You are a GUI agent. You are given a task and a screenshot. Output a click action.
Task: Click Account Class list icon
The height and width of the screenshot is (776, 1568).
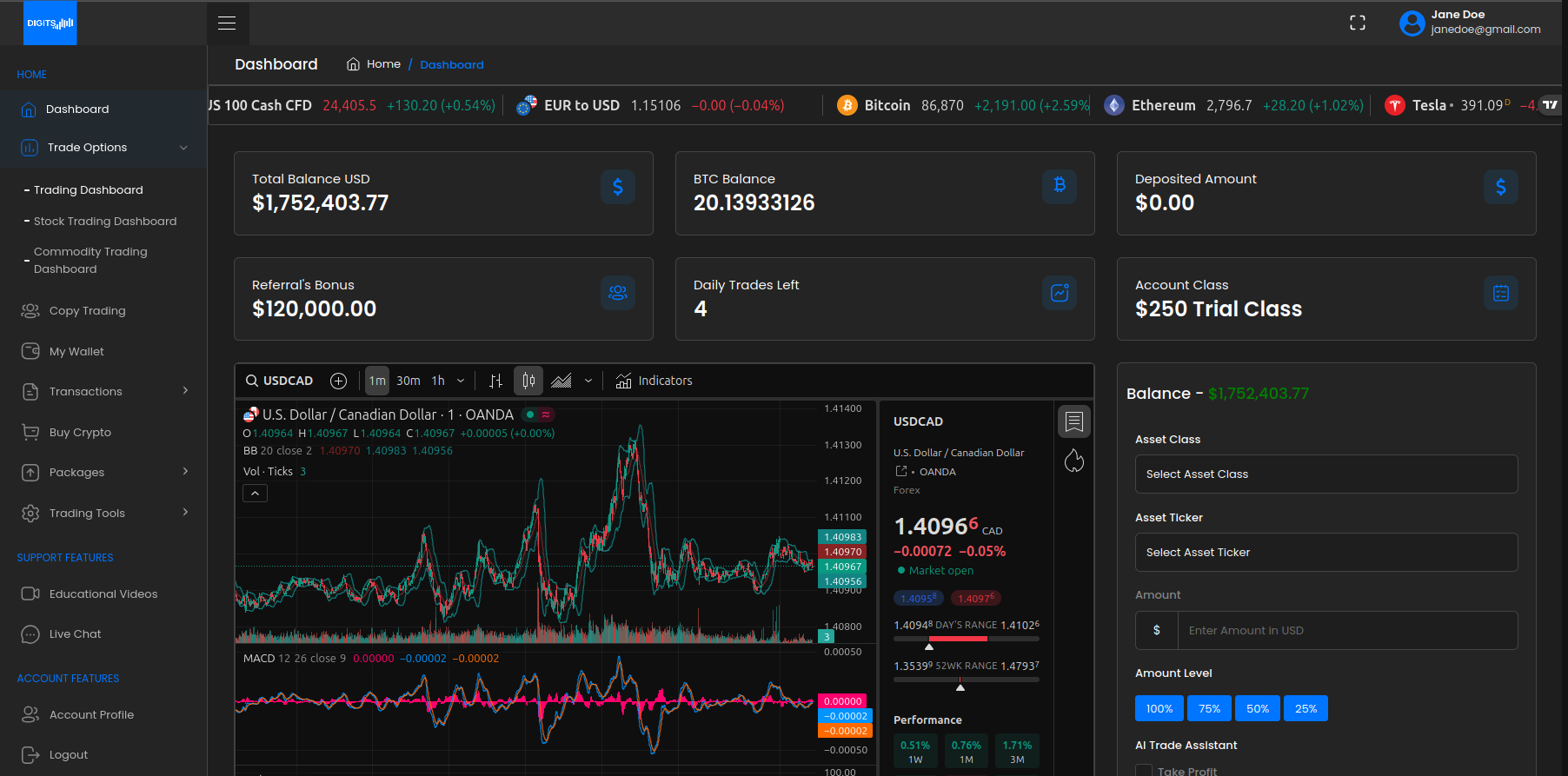click(x=1501, y=293)
